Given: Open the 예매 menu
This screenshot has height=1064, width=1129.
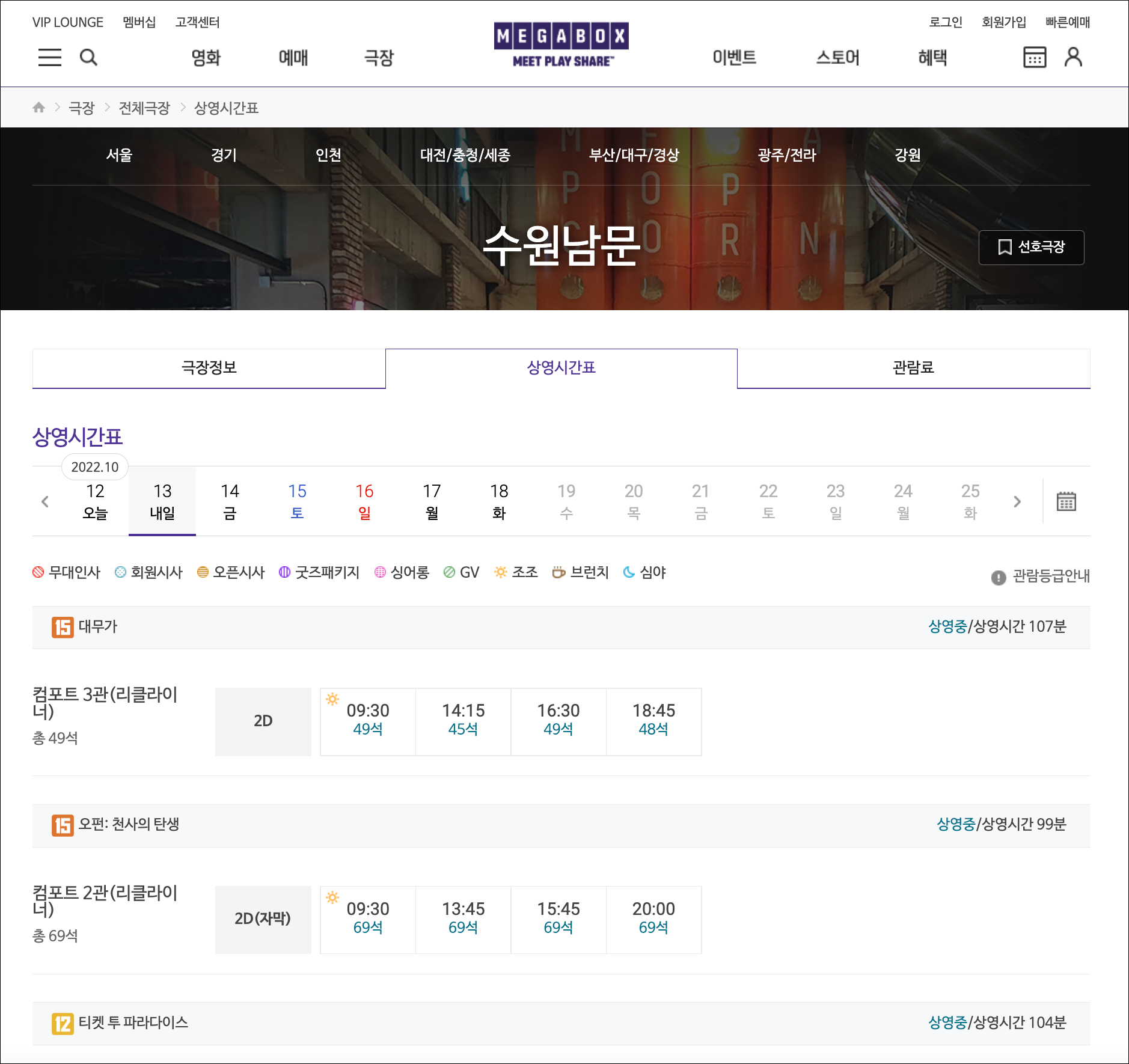Looking at the screenshot, I should tap(293, 58).
